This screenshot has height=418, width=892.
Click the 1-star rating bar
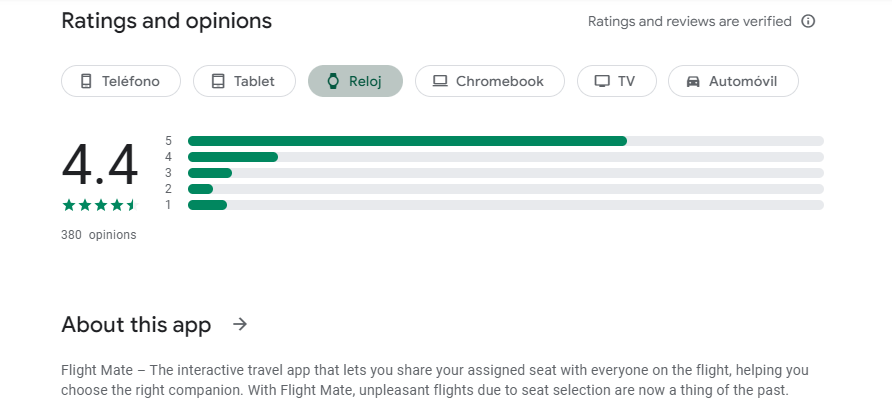(x=505, y=205)
